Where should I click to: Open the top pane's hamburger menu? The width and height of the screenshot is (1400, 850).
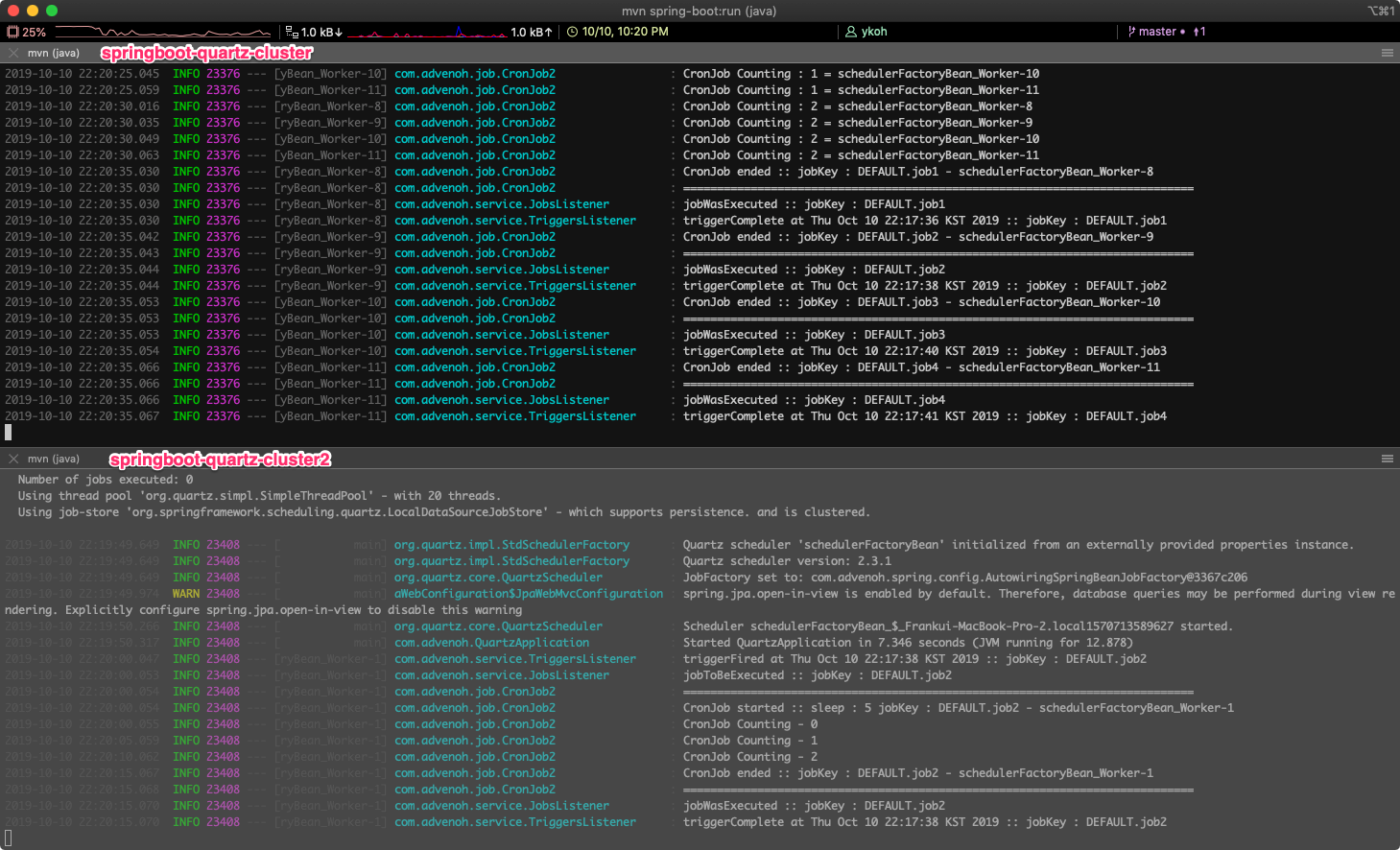point(1387,53)
